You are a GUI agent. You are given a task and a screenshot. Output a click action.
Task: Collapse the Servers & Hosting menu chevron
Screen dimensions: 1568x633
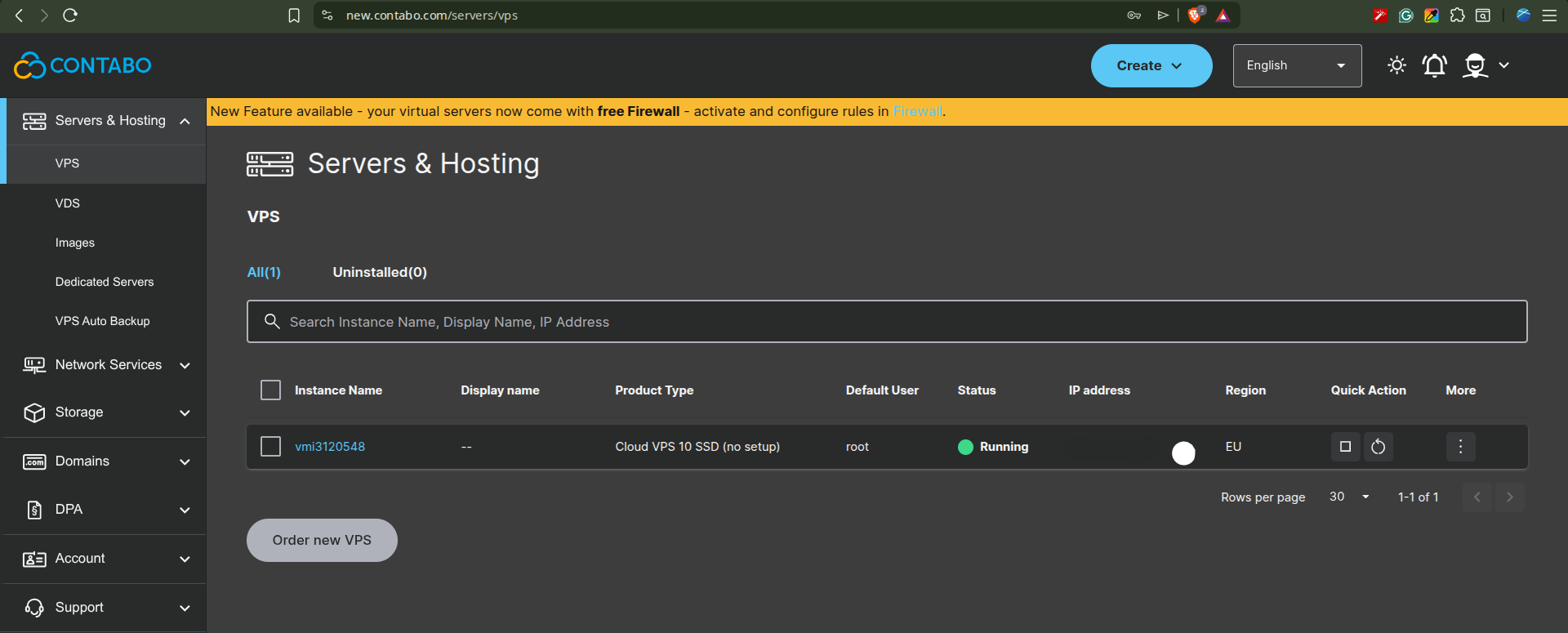(185, 121)
